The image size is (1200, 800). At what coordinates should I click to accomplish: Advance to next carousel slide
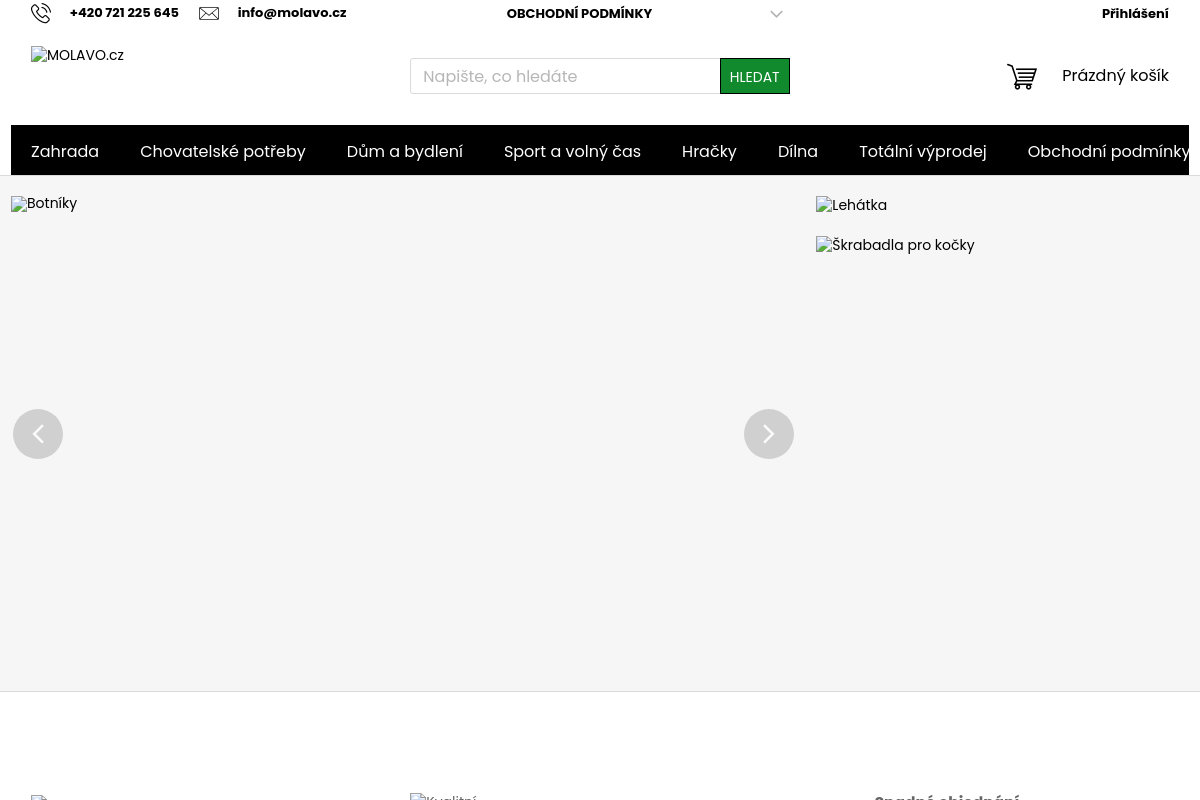click(769, 434)
